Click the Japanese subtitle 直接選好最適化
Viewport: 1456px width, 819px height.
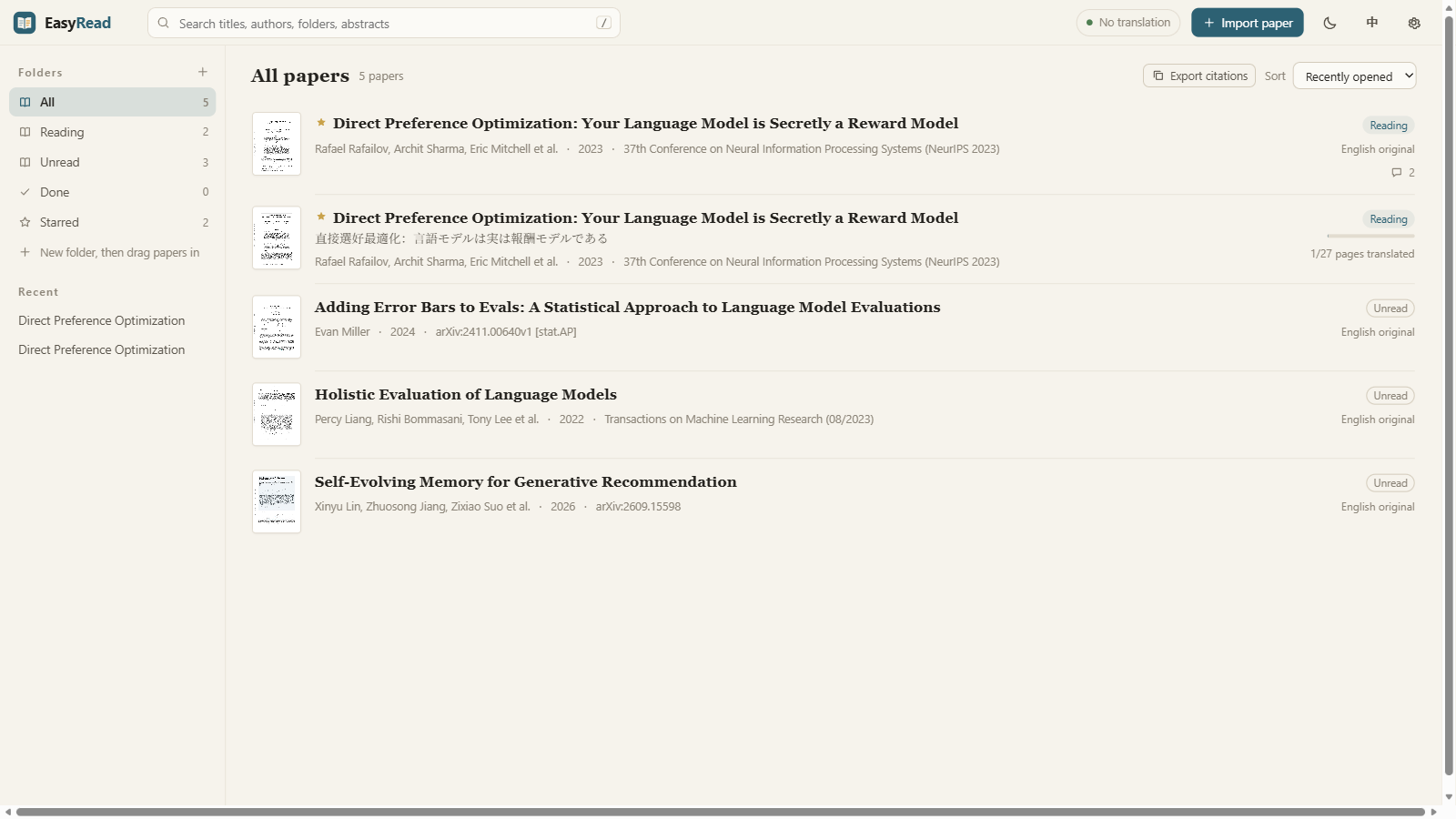(x=461, y=238)
